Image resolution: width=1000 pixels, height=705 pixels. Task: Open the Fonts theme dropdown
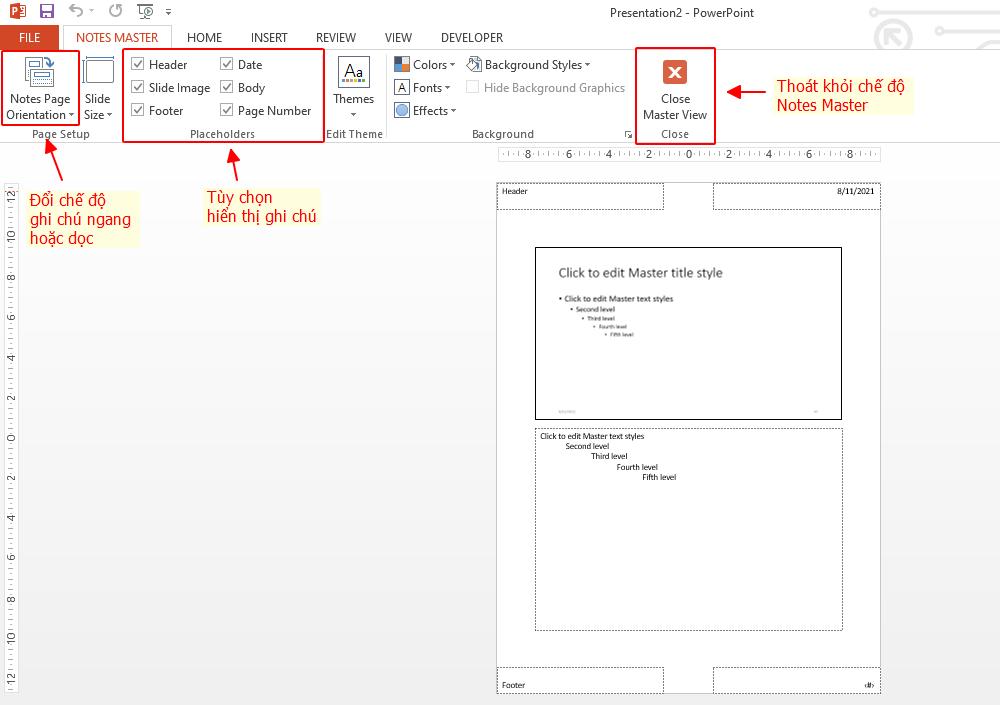coord(422,87)
